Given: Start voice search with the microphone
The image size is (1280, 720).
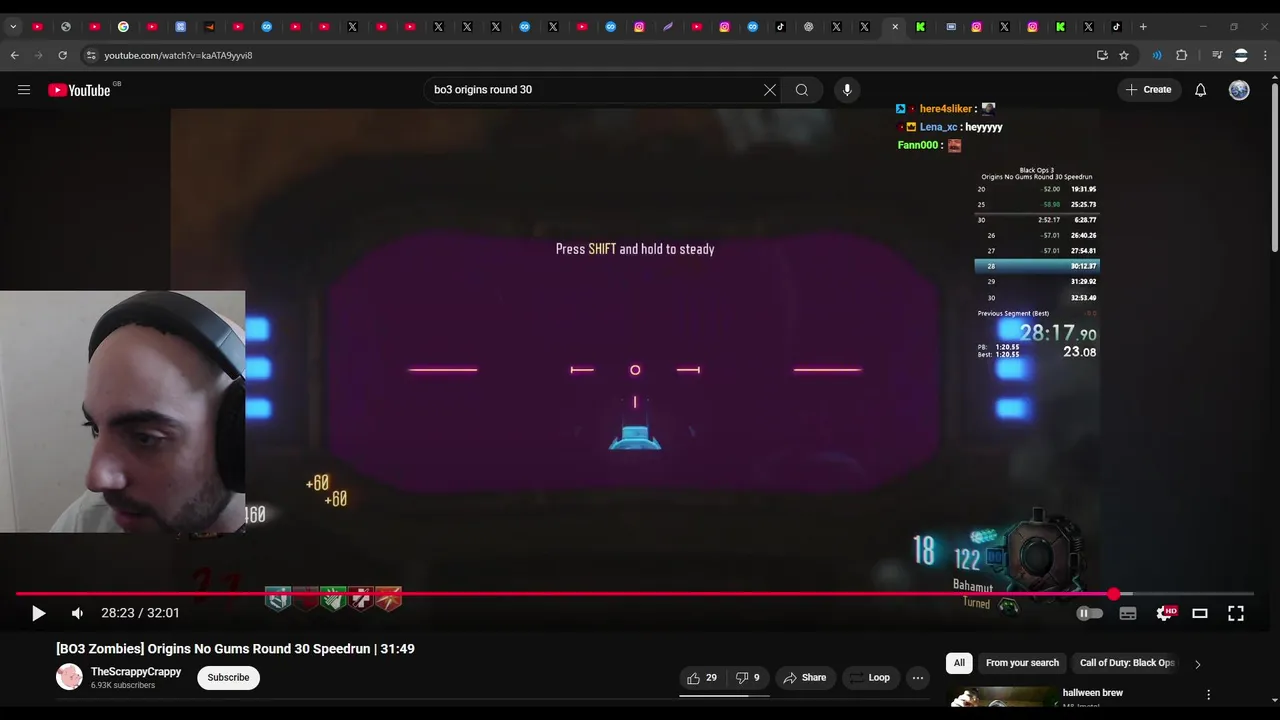Looking at the screenshot, I should pyautogui.click(x=847, y=90).
